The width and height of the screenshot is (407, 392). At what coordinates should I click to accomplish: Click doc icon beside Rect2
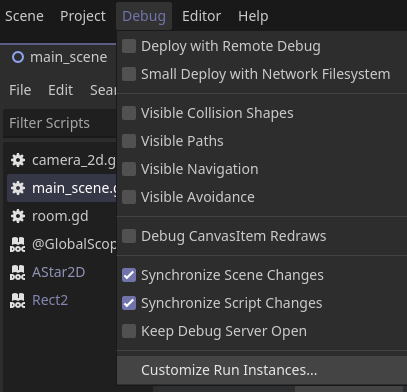18,301
